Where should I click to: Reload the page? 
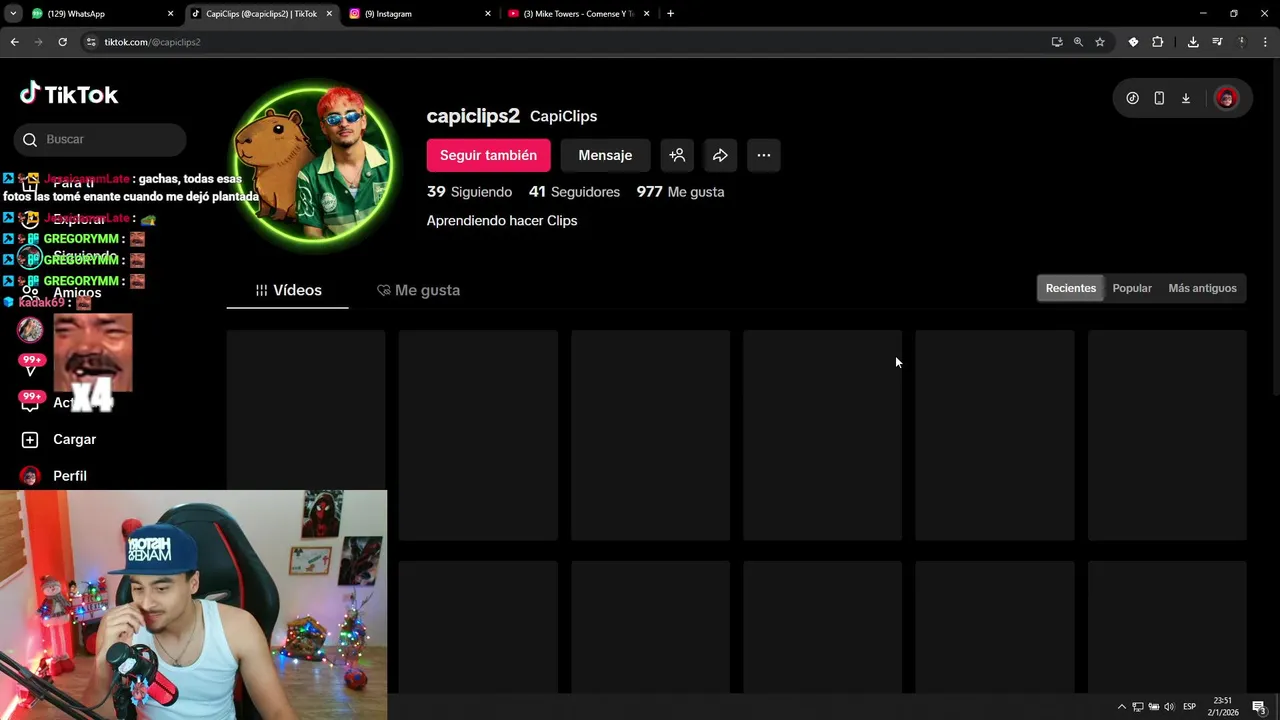point(62,42)
